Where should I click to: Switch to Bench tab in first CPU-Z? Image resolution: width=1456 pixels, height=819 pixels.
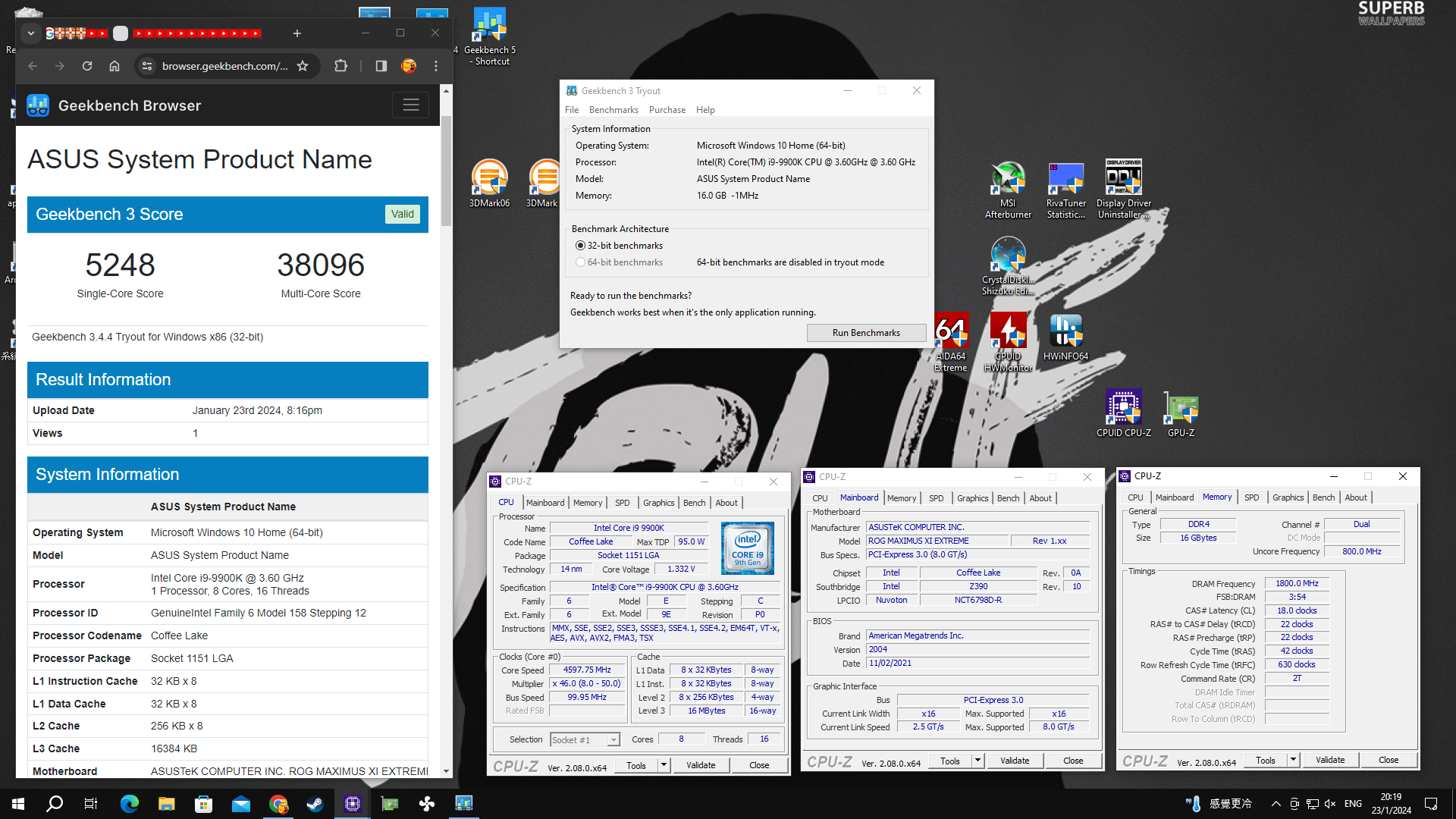(x=694, y=503)
